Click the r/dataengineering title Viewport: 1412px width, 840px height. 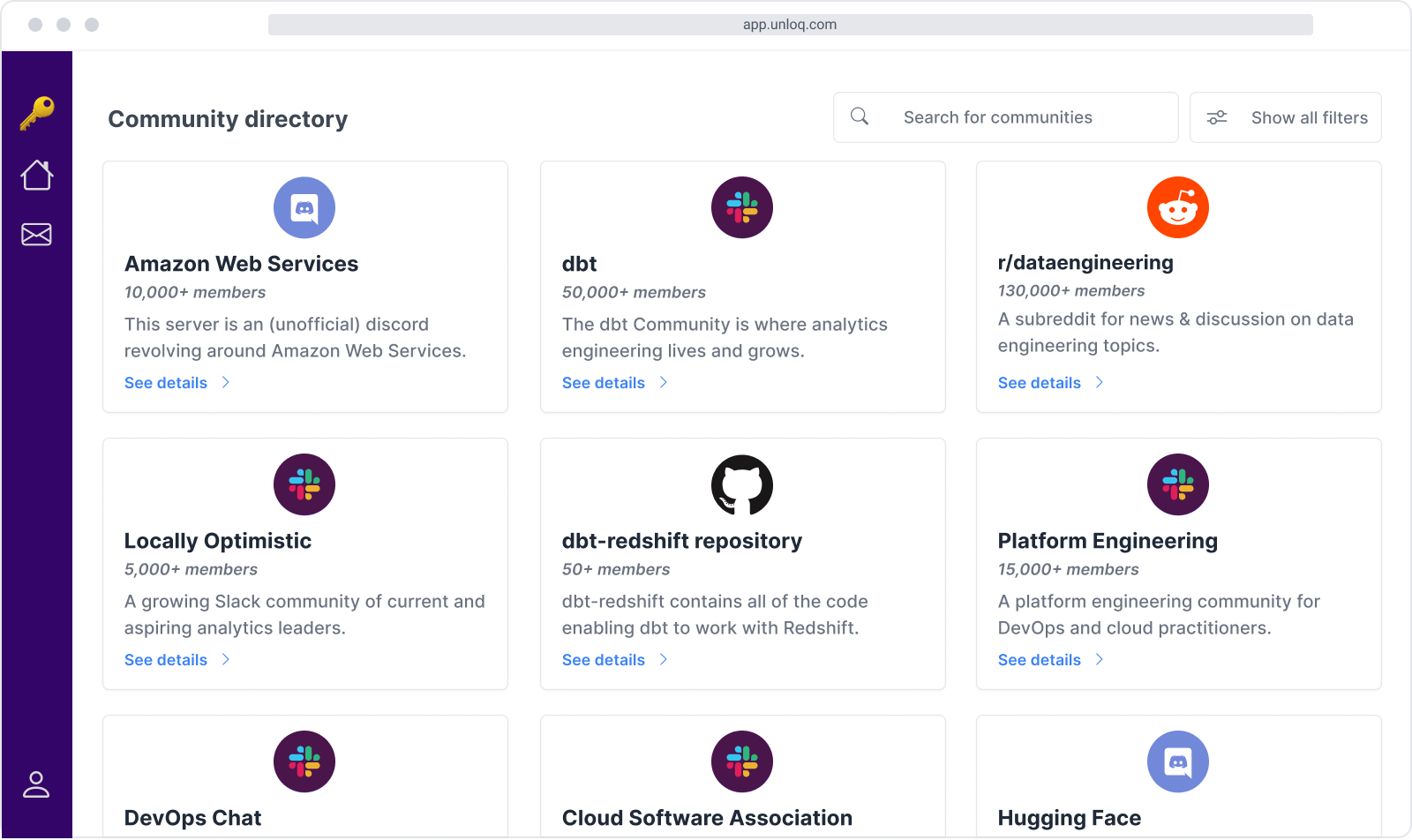pos(1085,263)
